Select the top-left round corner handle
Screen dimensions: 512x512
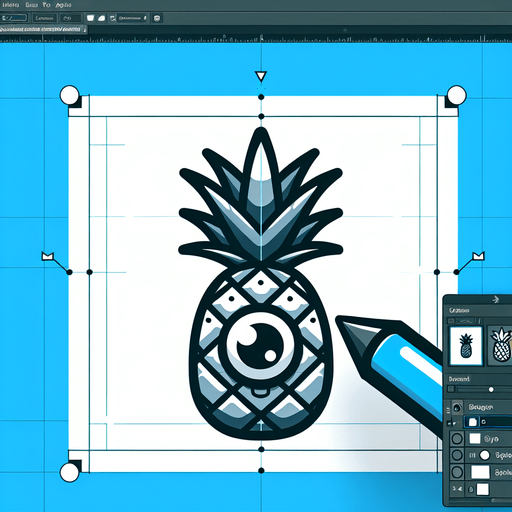pos(70,95)
